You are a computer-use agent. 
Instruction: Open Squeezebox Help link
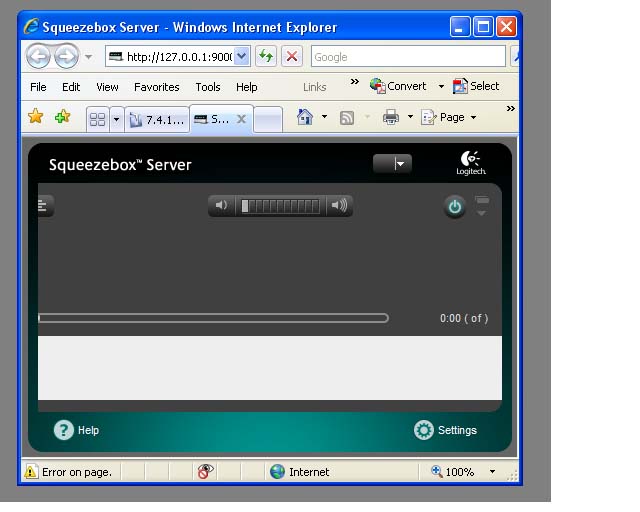click(x=76, y=430)
